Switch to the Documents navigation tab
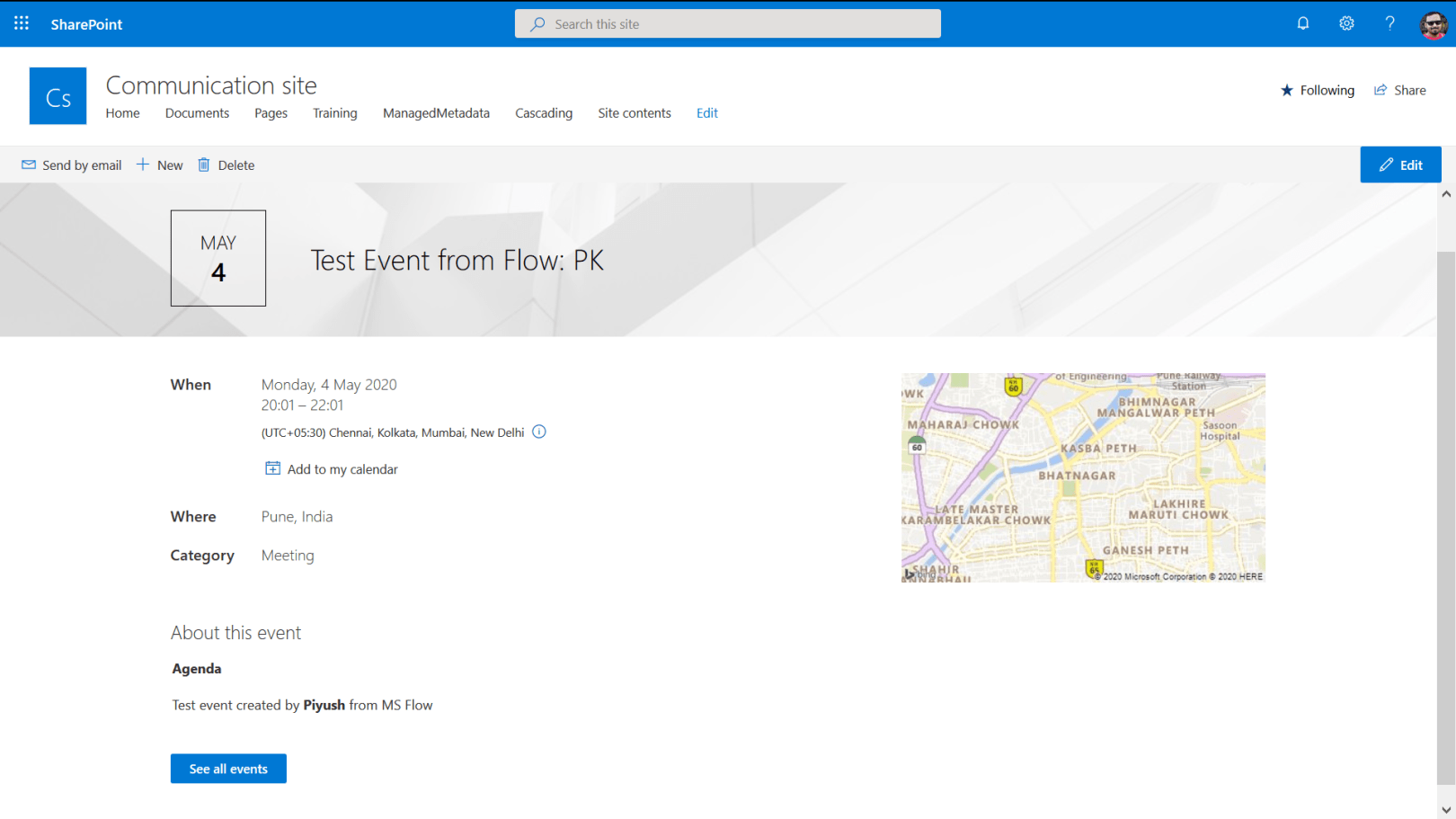Image resolution: width=1456 pixels, height=819 pixels. [197, 112]
